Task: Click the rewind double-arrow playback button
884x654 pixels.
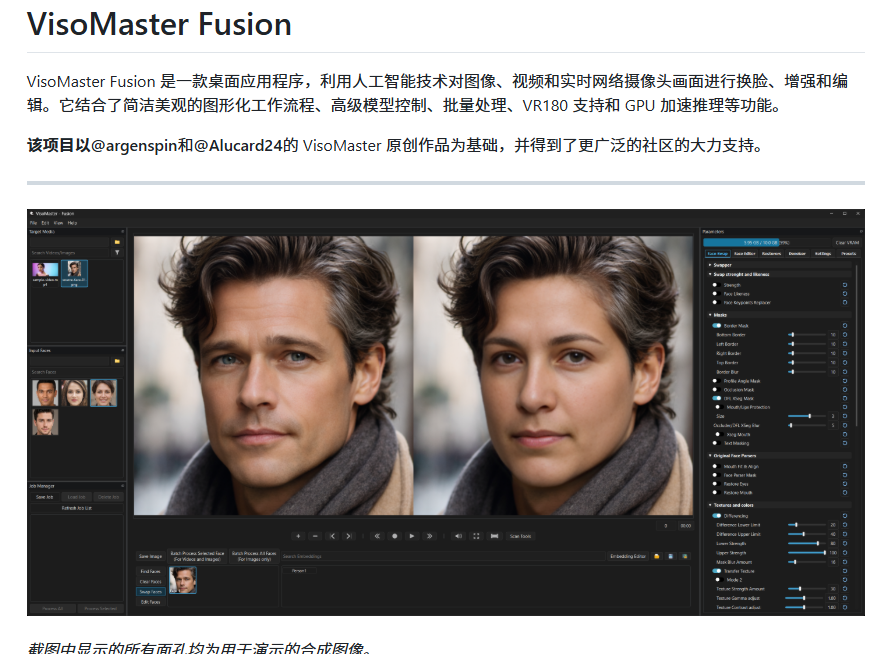Action: click(377, 536)
